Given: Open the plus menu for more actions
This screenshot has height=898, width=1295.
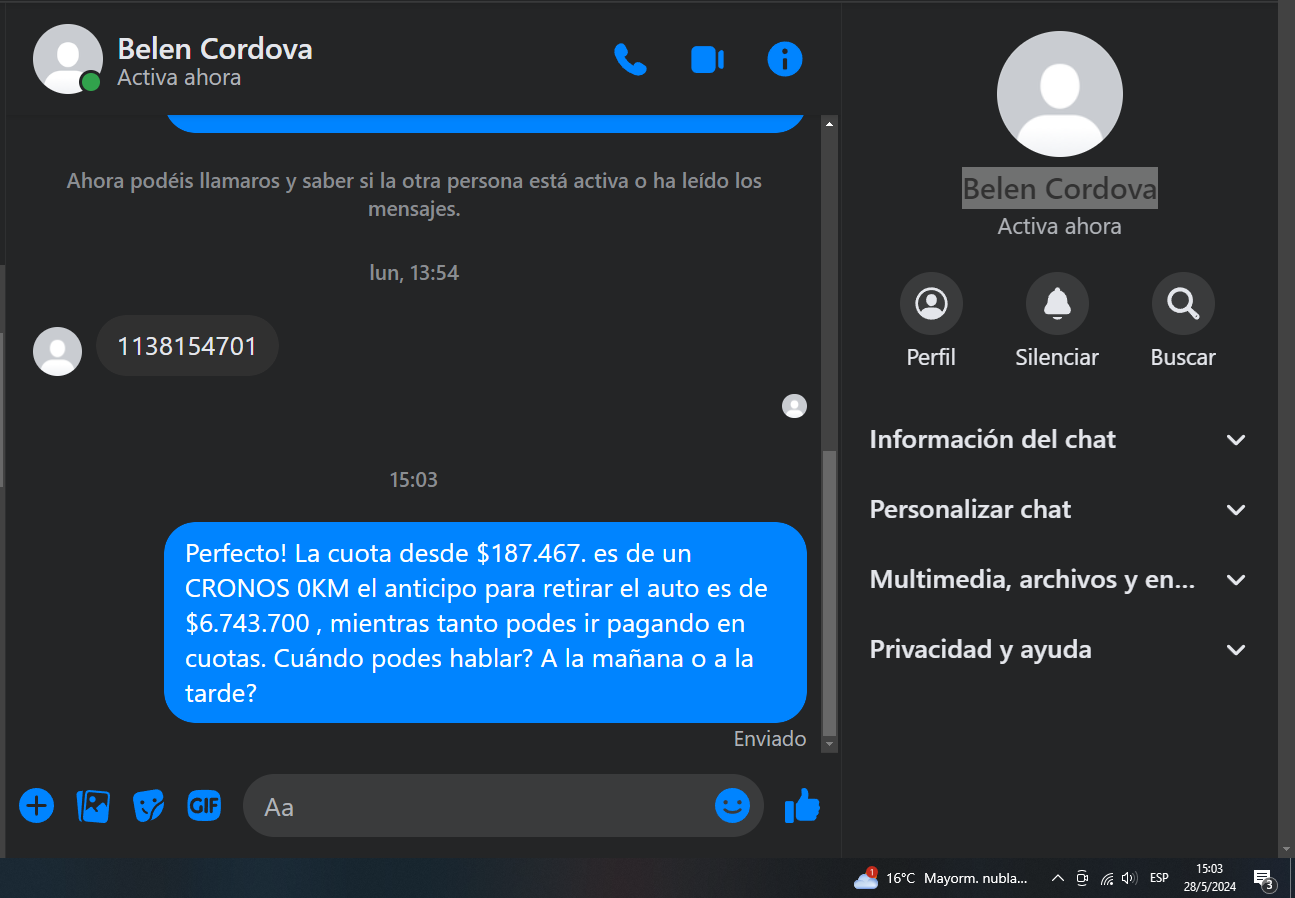Looking at the screenshot, I should (37, 805).
